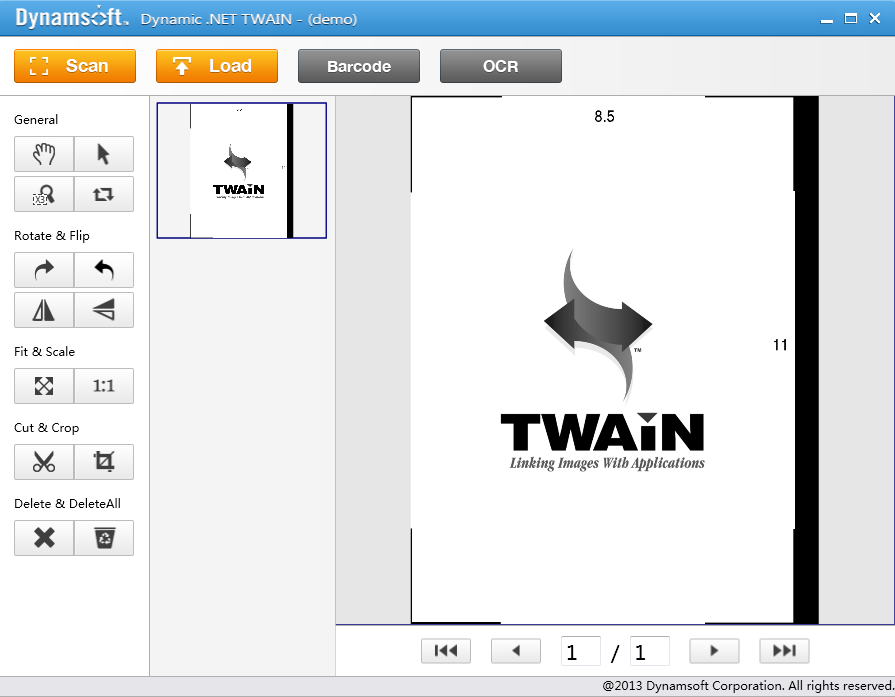Screen dimensions: 895x697
Task: Delete all images using trash bin
Action: pos(104,538)
